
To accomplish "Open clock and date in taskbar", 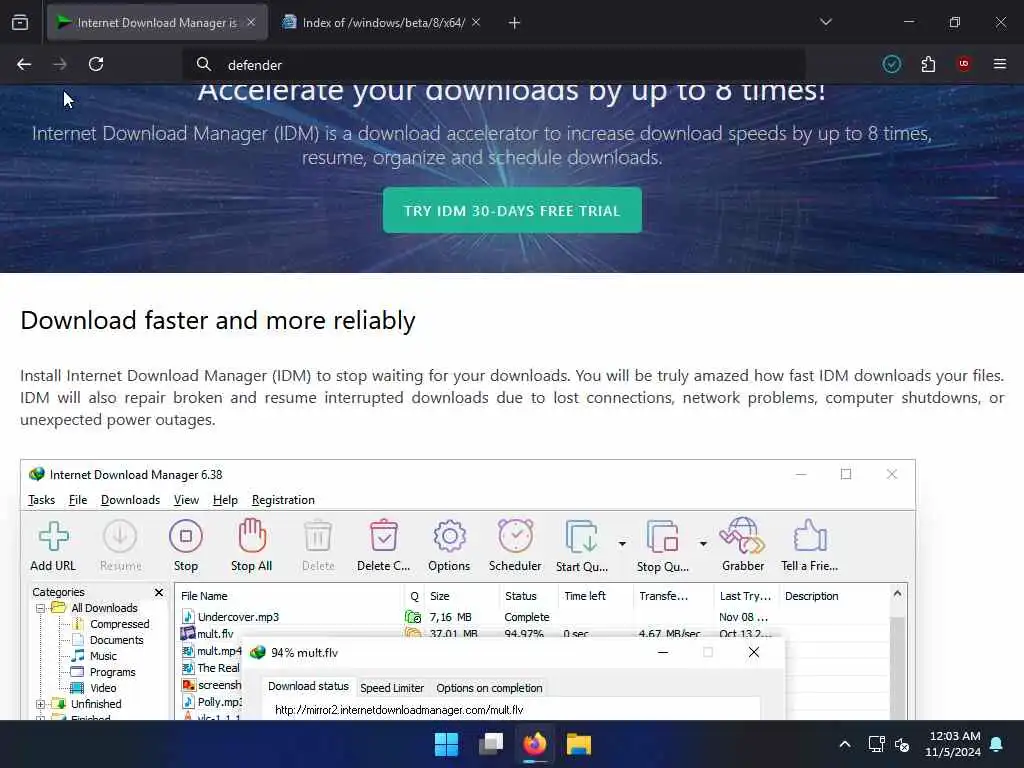I will [952, 744].
